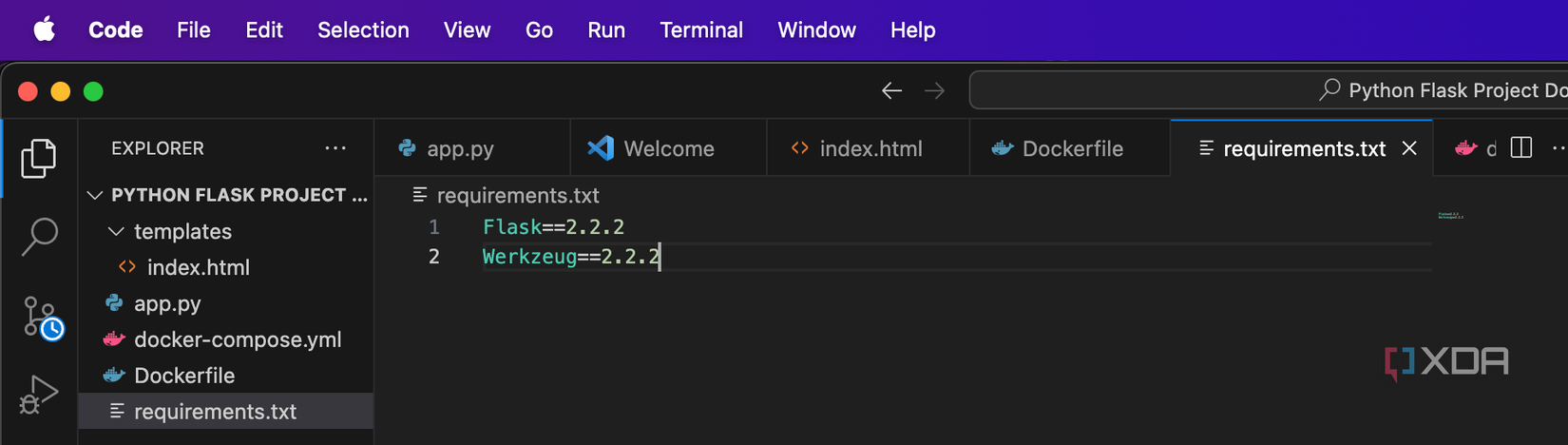Collapse the Python Flask Project root folder
The width and height of the screenshot is (1568, 445).
(x=95, y=195)
